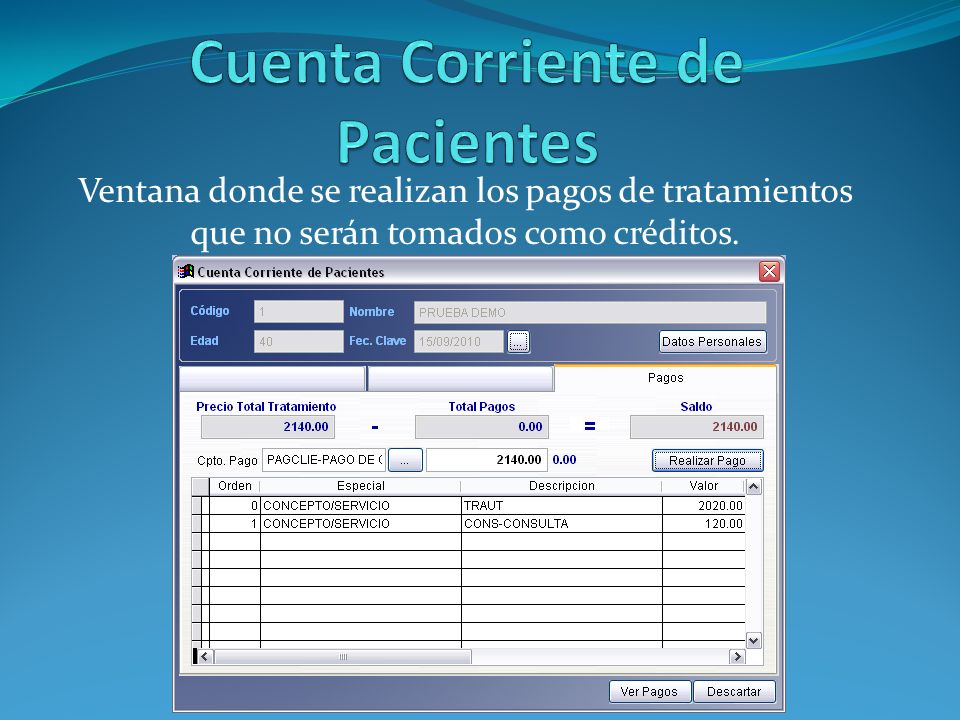960x720 pixels.
Task: Click the 2020.00 value cell
Action: pyautogui.click(x=703, y=506)
